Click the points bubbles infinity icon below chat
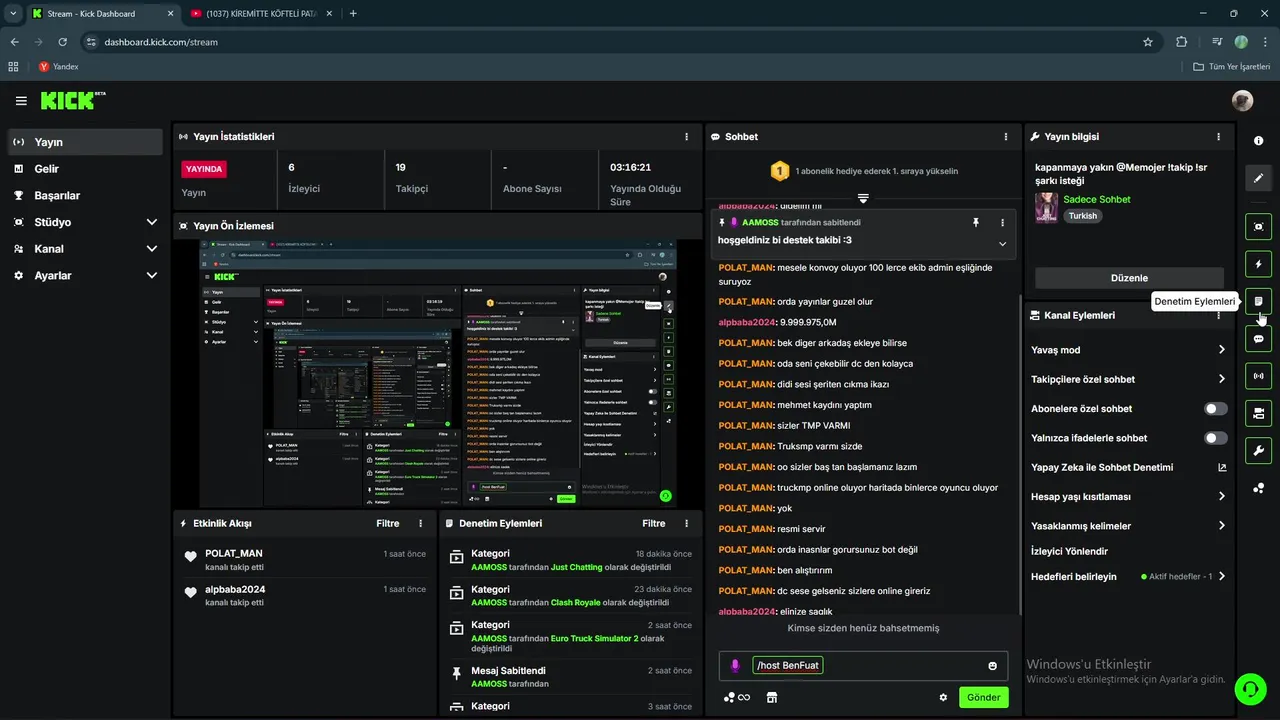The width and height of the screenshot is (1280, 720). coord(737,697)
